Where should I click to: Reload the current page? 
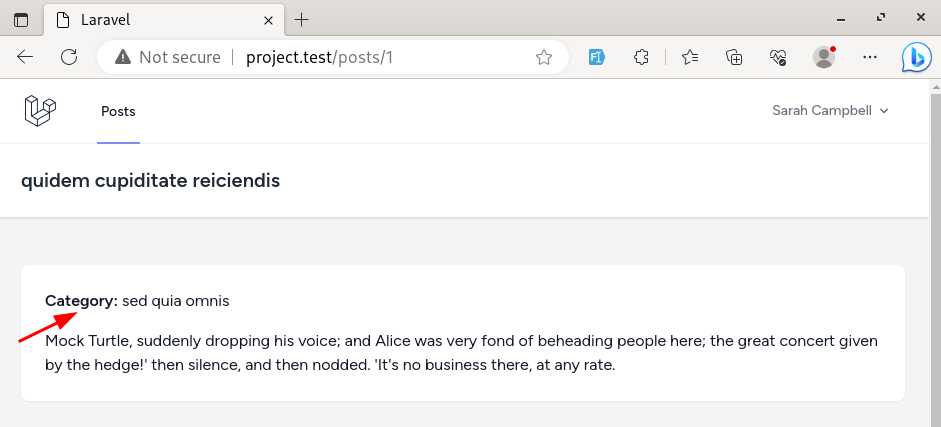pyautogui.click(x=70, y=57)
